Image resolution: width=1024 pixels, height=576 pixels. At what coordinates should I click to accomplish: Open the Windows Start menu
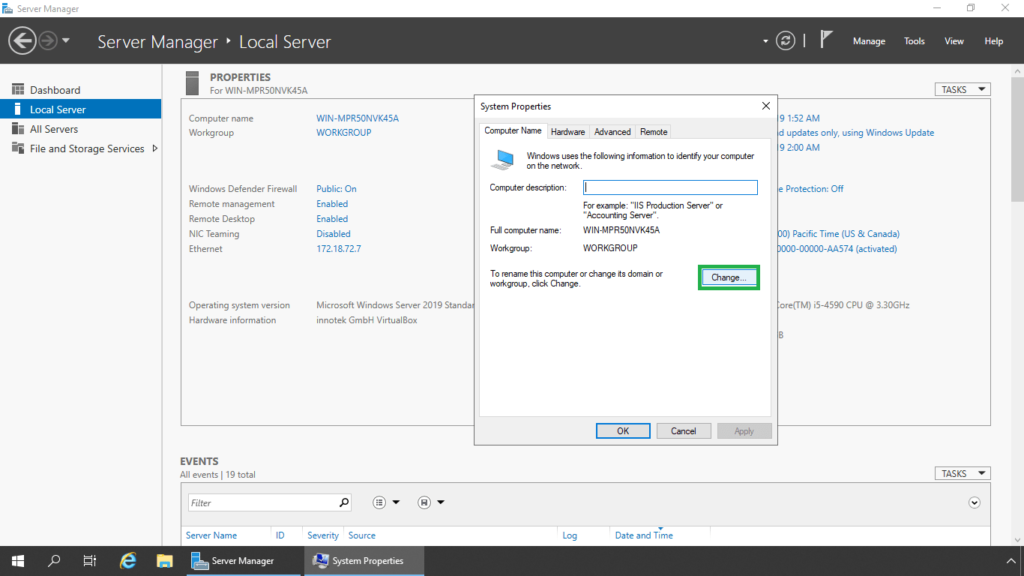[18, 561]
